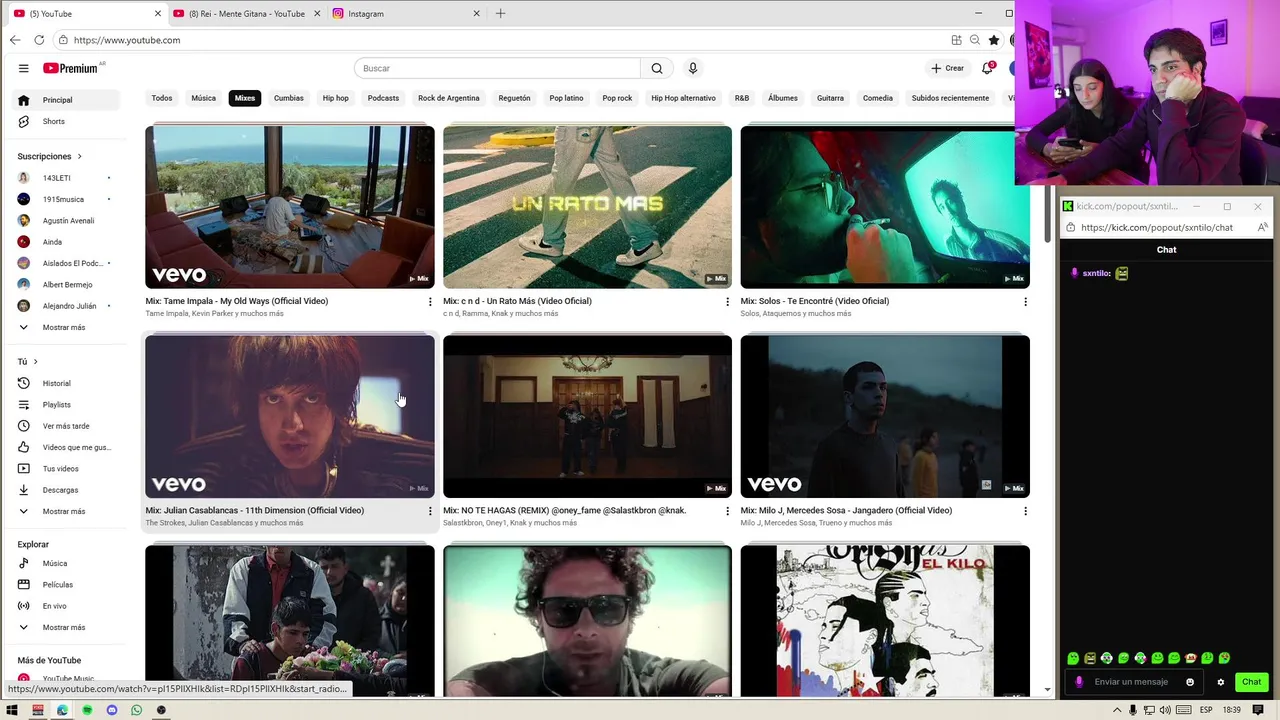Select the Cumbias filter chip
Image resolution: width=1280 pixels, height=720 pixels.
tap(289, 98)
